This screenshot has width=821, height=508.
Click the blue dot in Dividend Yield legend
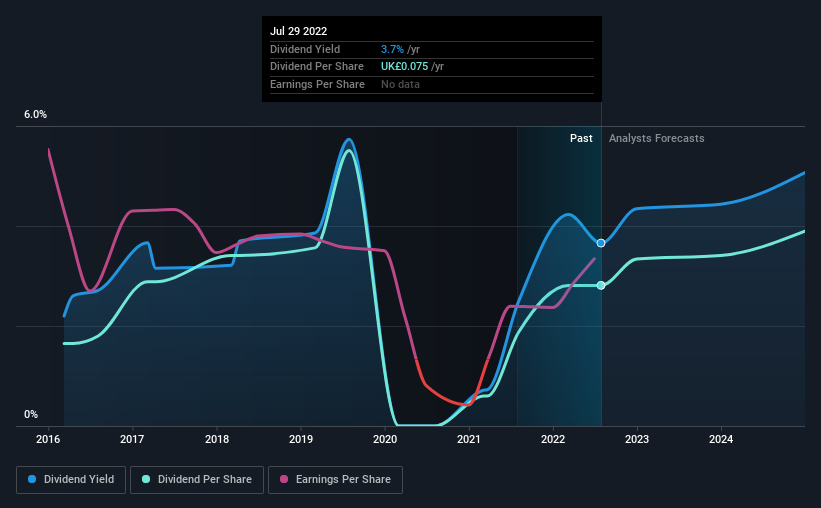tap(32, 479)
